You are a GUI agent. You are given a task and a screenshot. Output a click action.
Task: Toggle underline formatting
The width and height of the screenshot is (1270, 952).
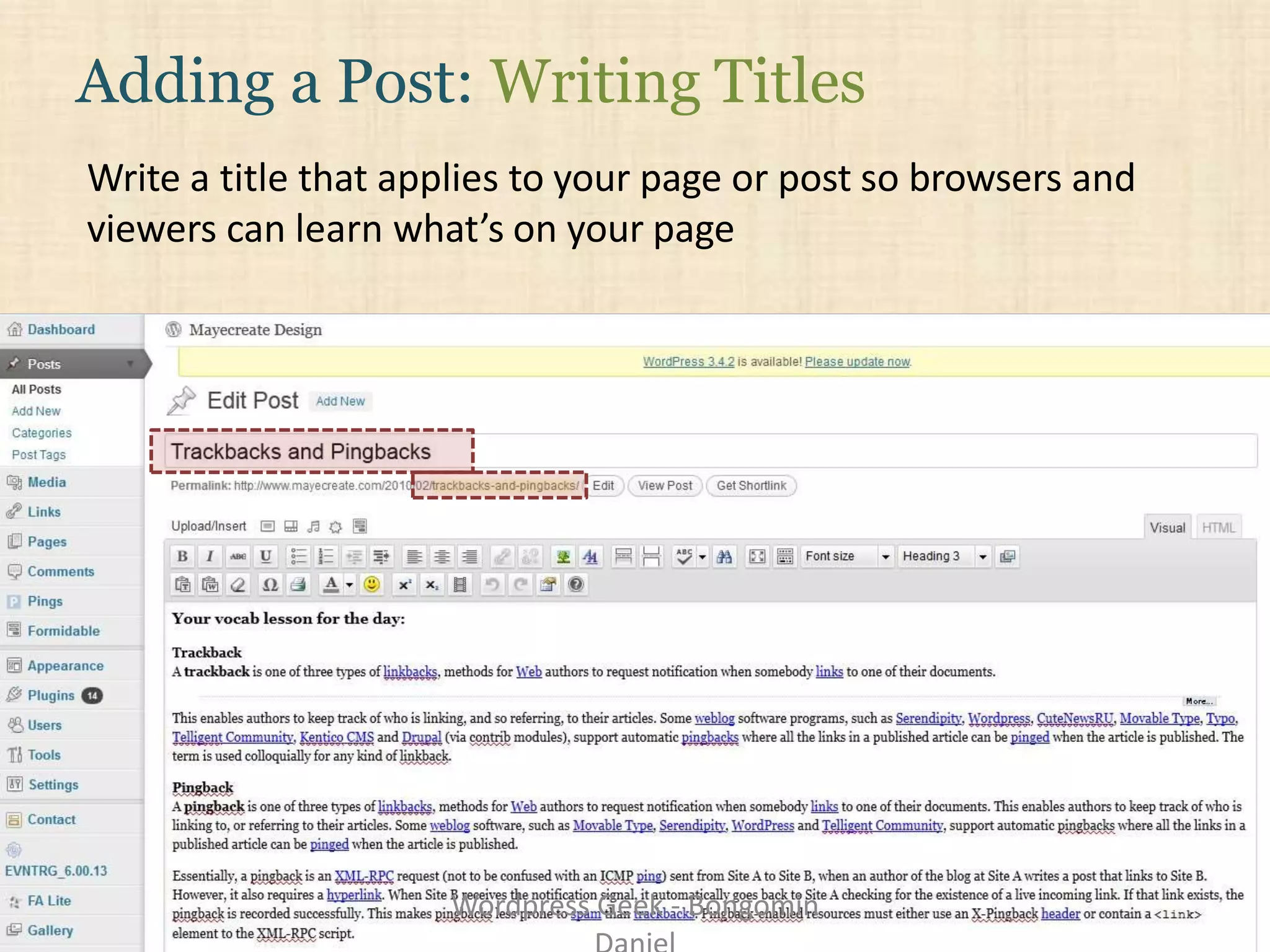click(266, 556)
